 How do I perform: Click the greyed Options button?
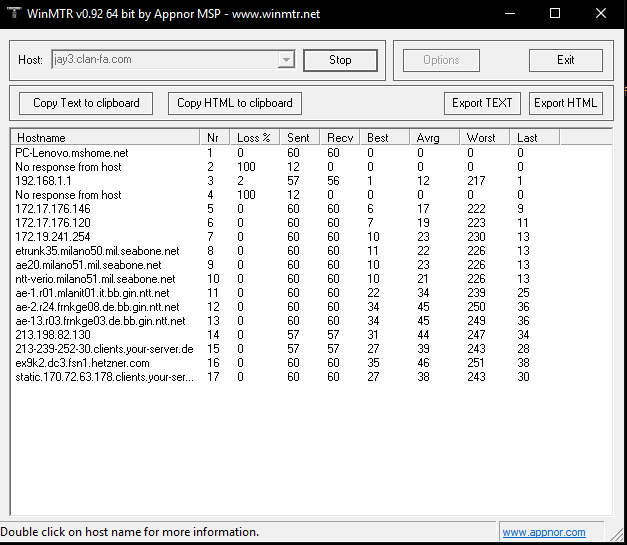[441, 60]
